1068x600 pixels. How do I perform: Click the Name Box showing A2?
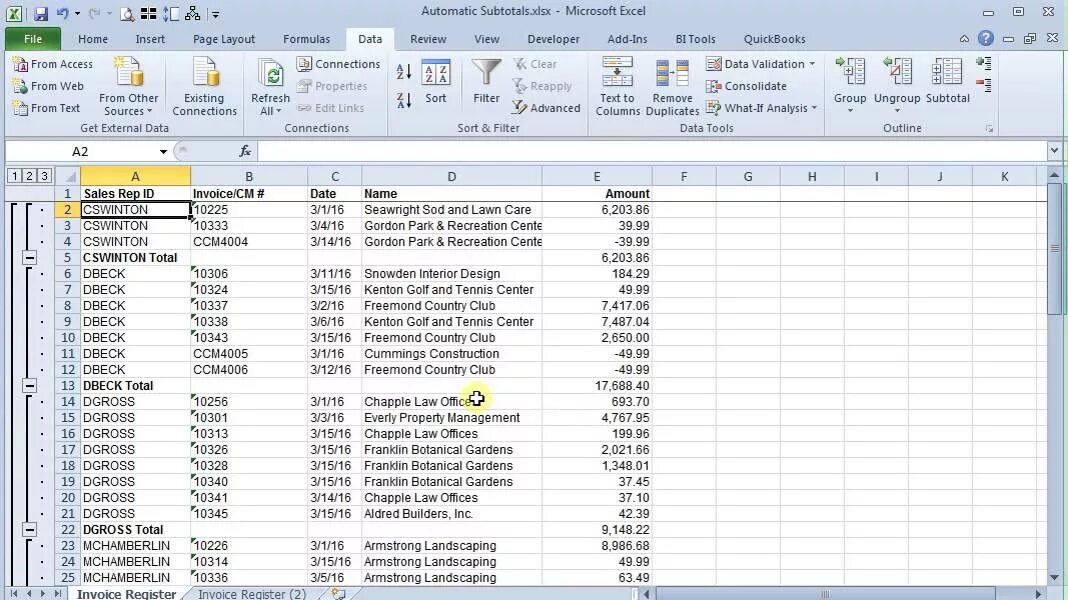pyautogui.click(x=80, y=151)
